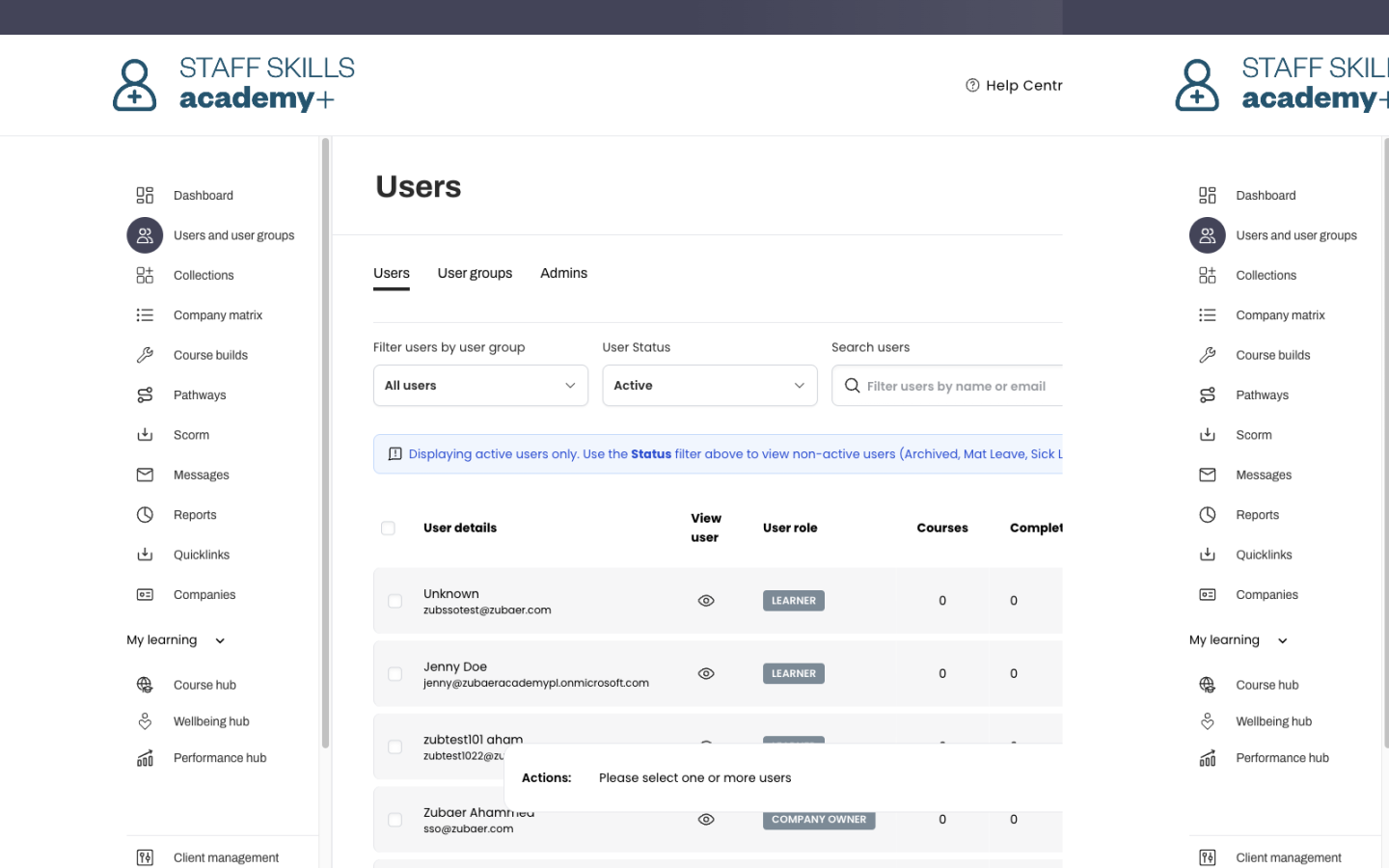The width and height of the screenshot is (1389, 868).
Task: Click the left sidebar vertical scrollbar
Action: (325, 444)
